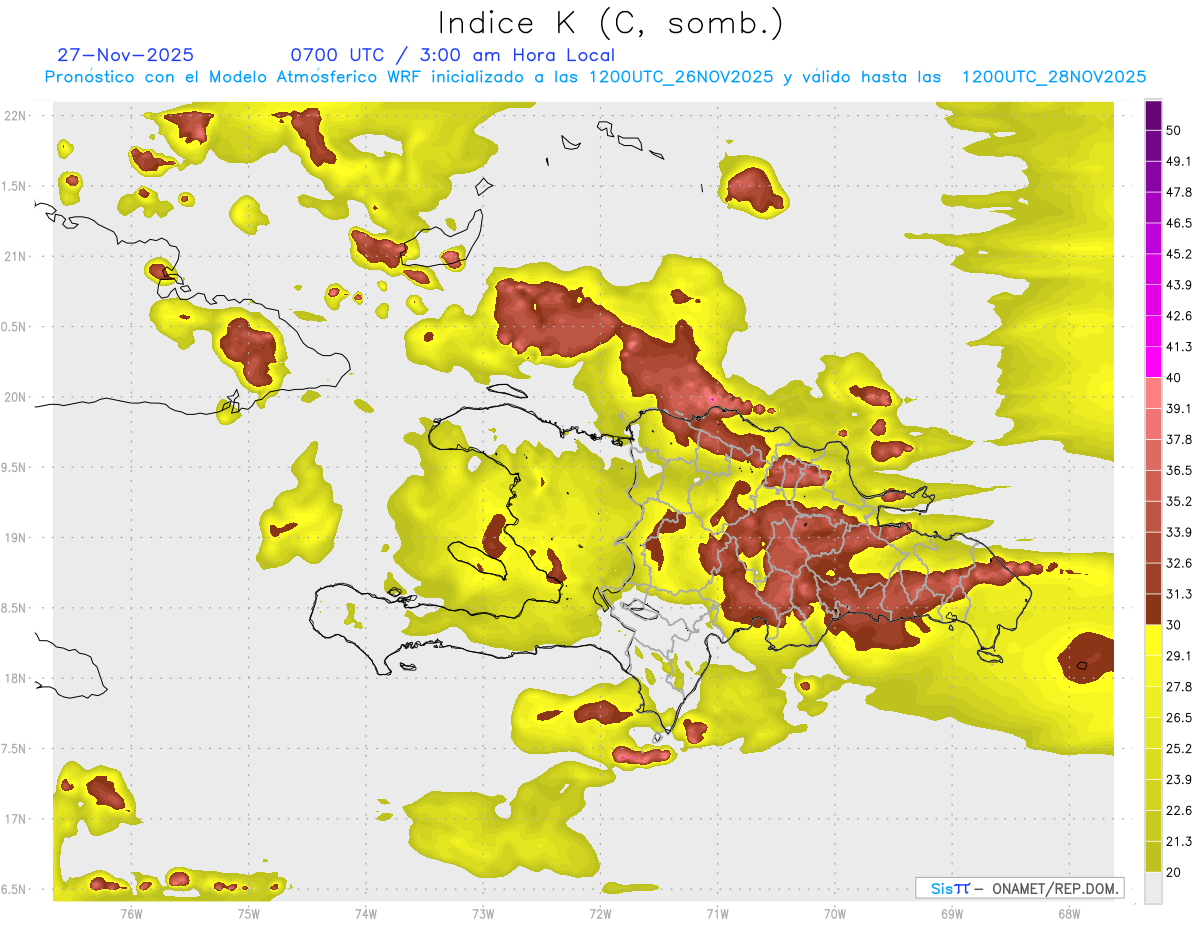The image size is (1200, 927).
Task: Click the 72W longitude axis label
Action: 600,913
